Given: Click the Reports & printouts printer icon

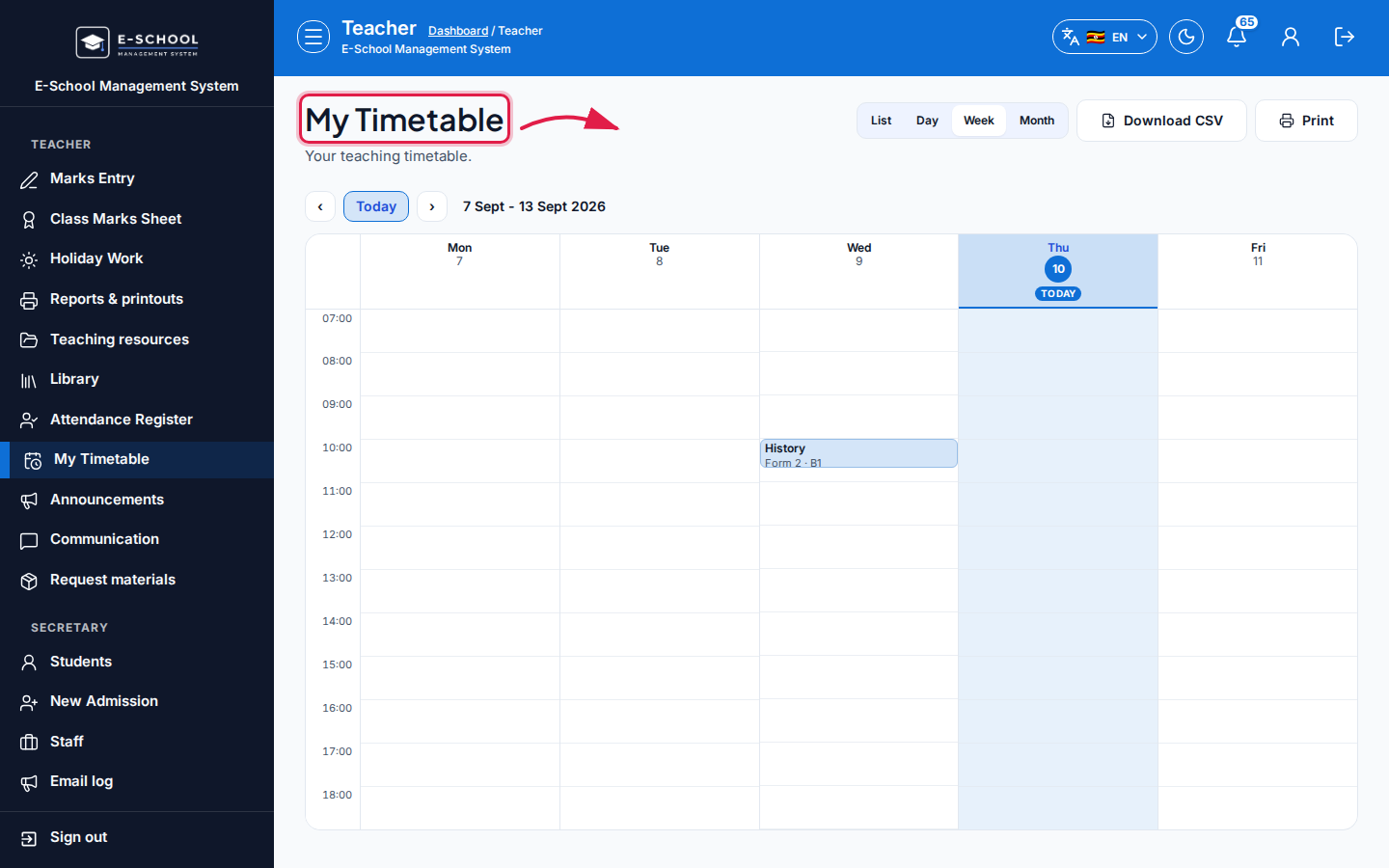Looking at the screenshot, I should coord(29,300).
